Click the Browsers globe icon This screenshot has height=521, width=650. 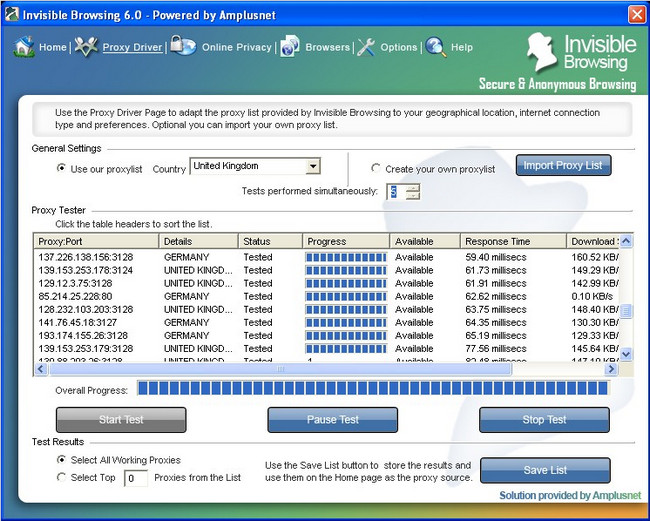pyautogui.click(x=289, y=47)
